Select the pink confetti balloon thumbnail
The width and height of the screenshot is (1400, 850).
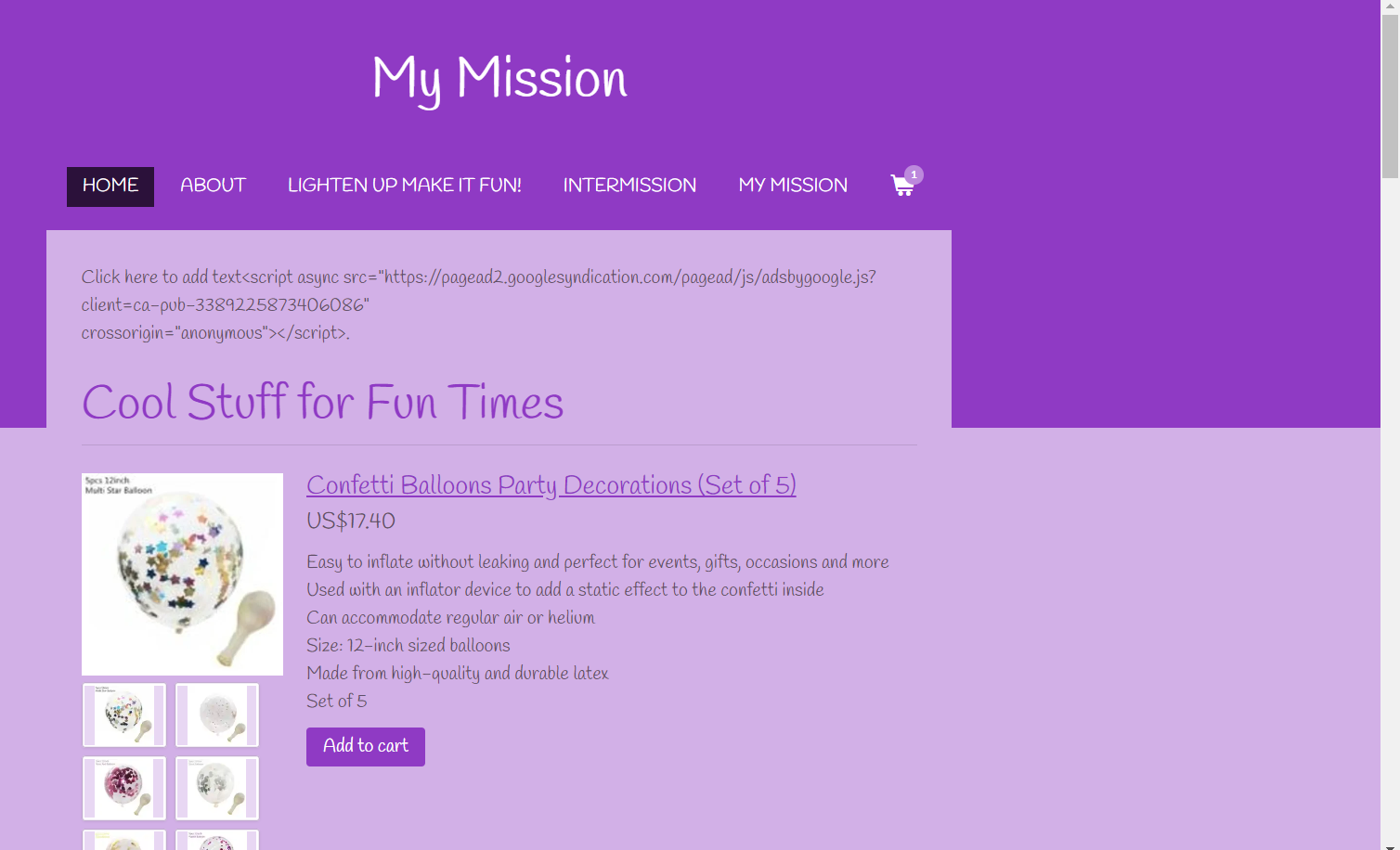click(124, 789)
